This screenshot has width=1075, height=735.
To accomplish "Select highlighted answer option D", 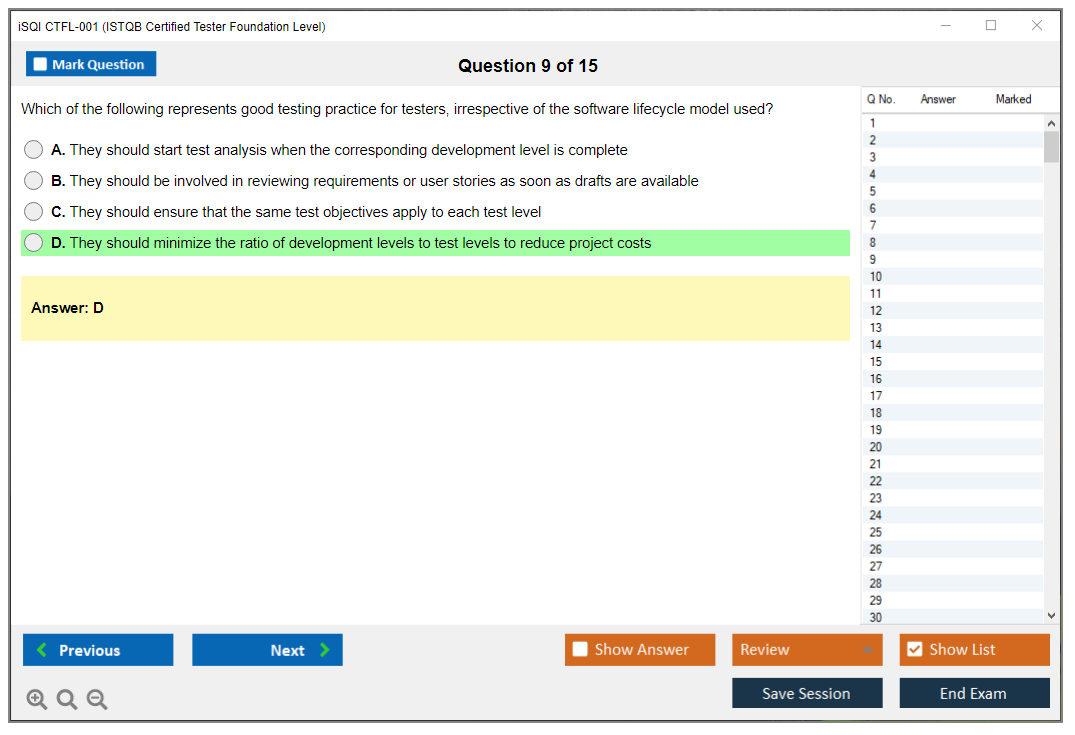I will click(x=34, y=243).
